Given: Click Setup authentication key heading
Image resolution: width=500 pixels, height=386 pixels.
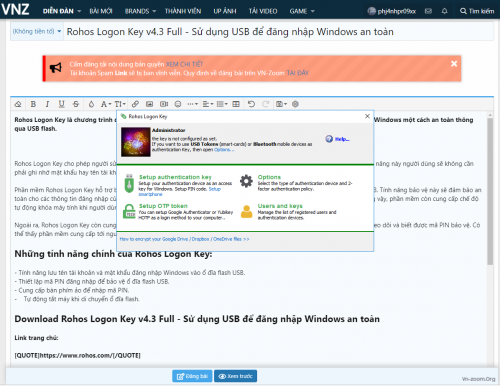Looking at the screenshot, I should pyautogui.click(x=175, y=177).
